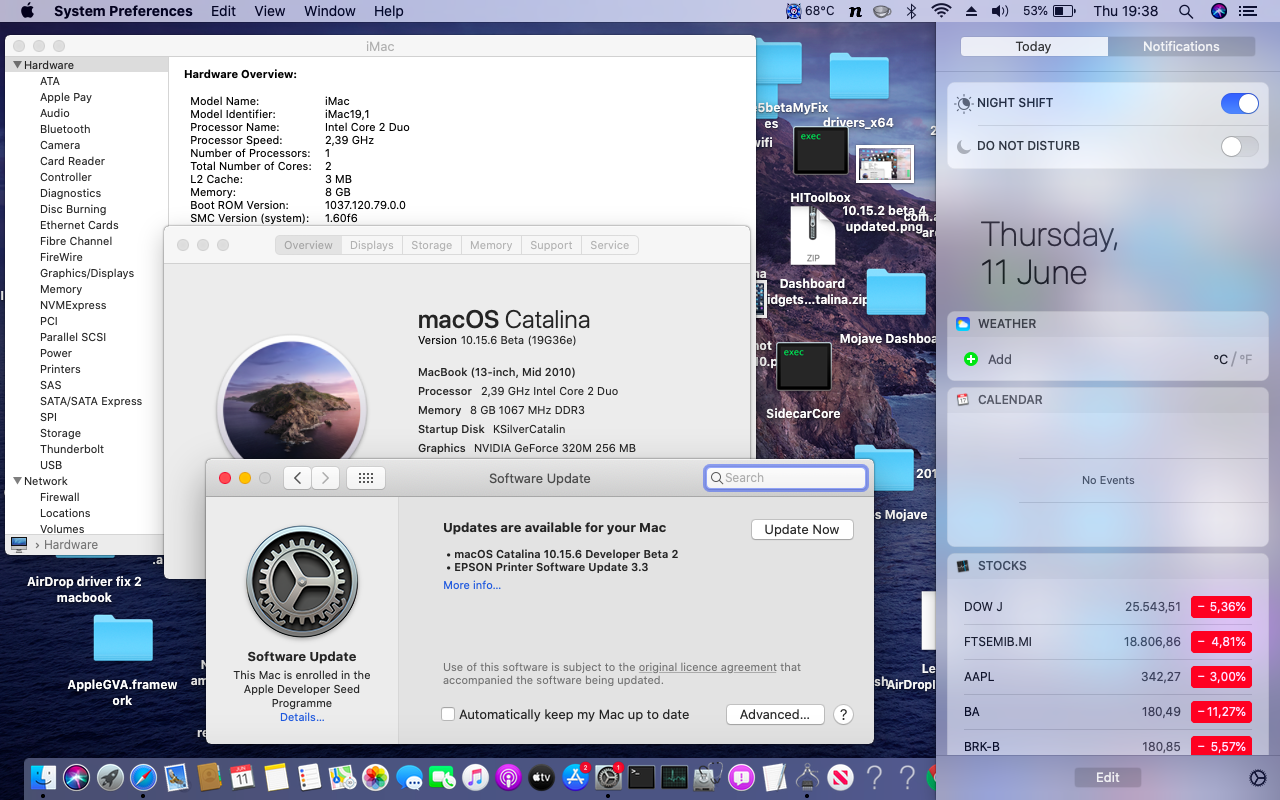Open the Window menu

[x=329, y=11]
